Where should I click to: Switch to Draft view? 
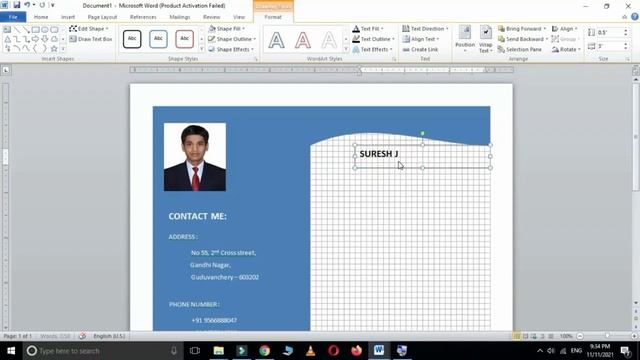coord(551,336)
